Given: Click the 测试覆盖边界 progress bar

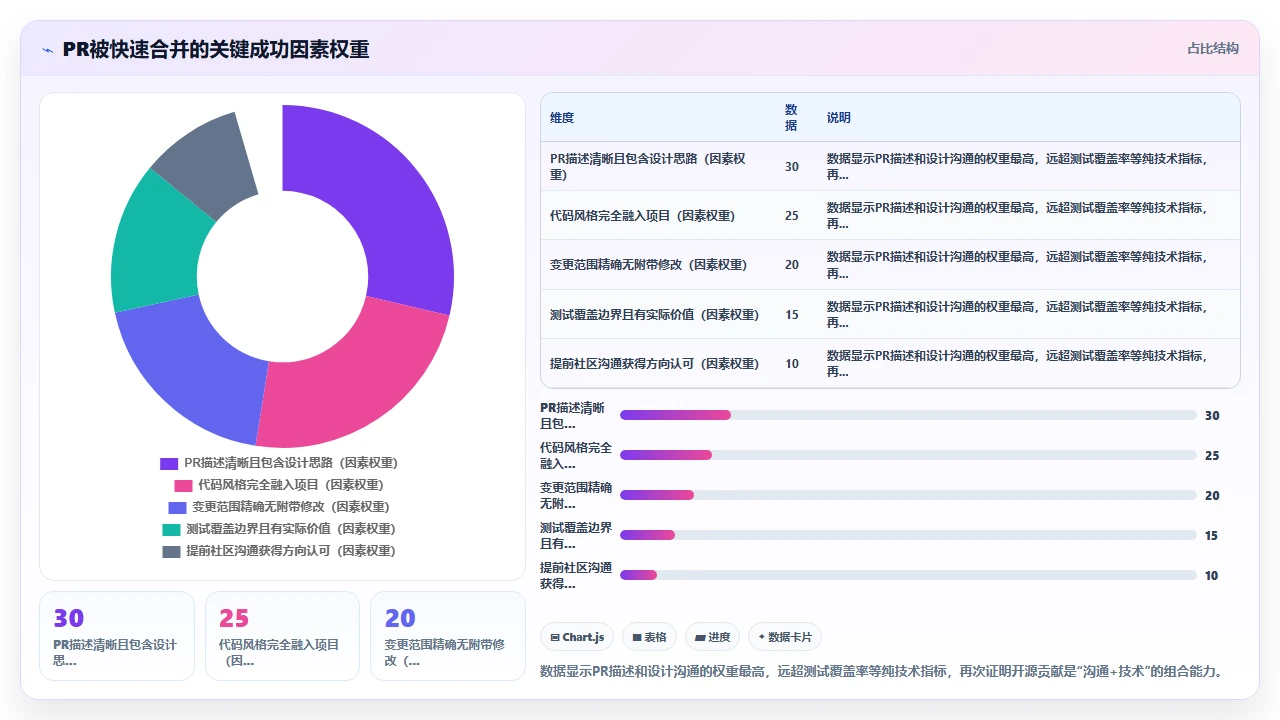Looking at the screenshot, I should click(908, 535).
